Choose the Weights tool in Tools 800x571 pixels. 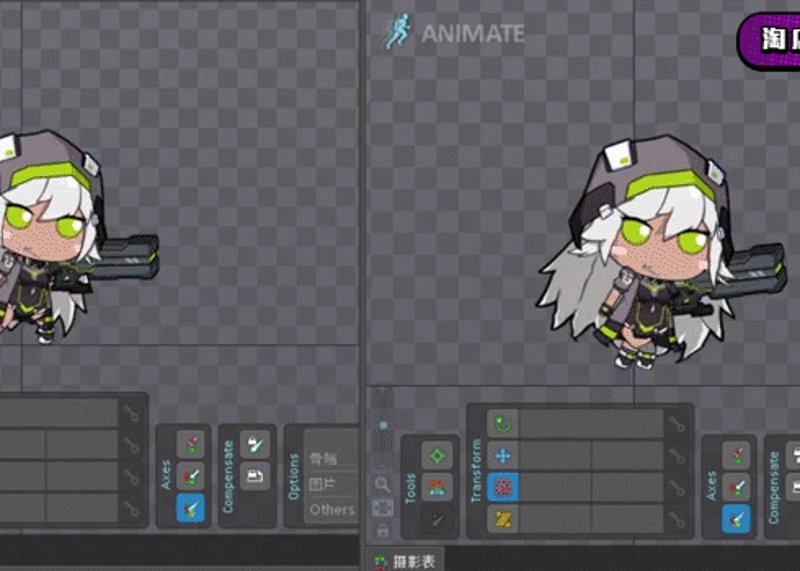pos(437,487)
